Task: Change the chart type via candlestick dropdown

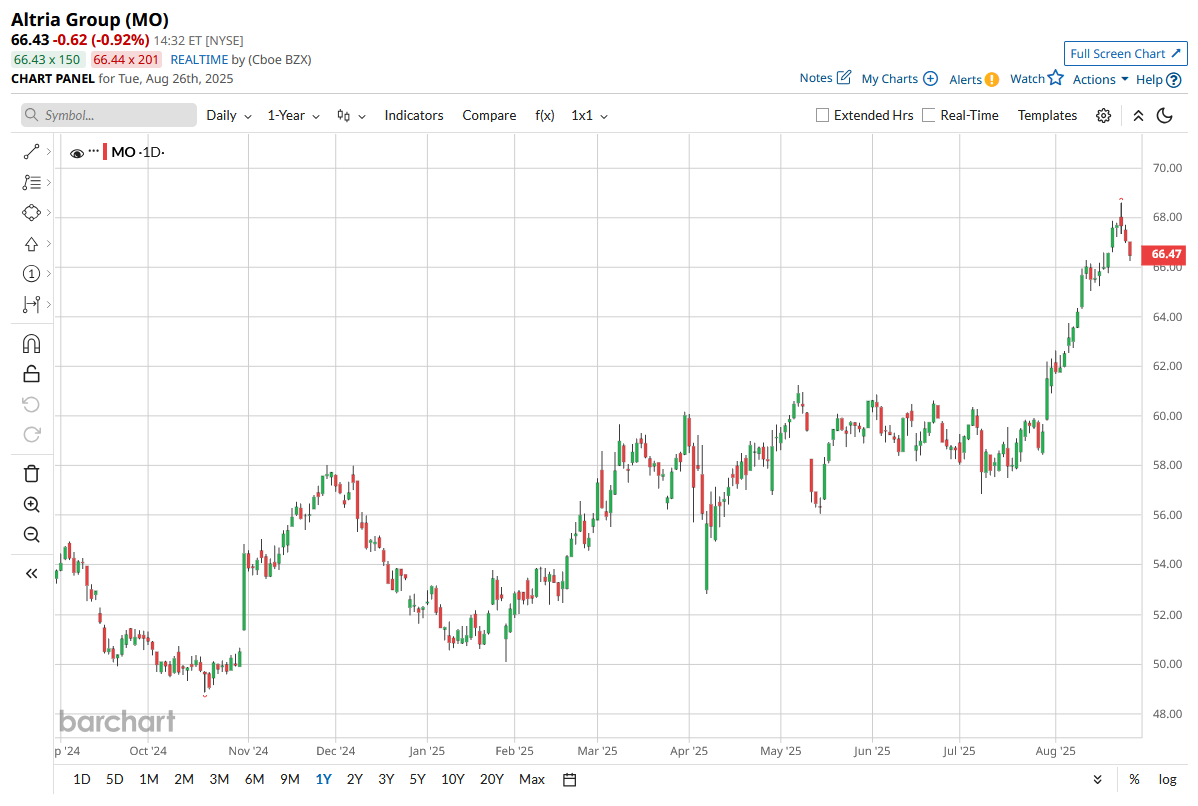Action: tap(351, 115)
